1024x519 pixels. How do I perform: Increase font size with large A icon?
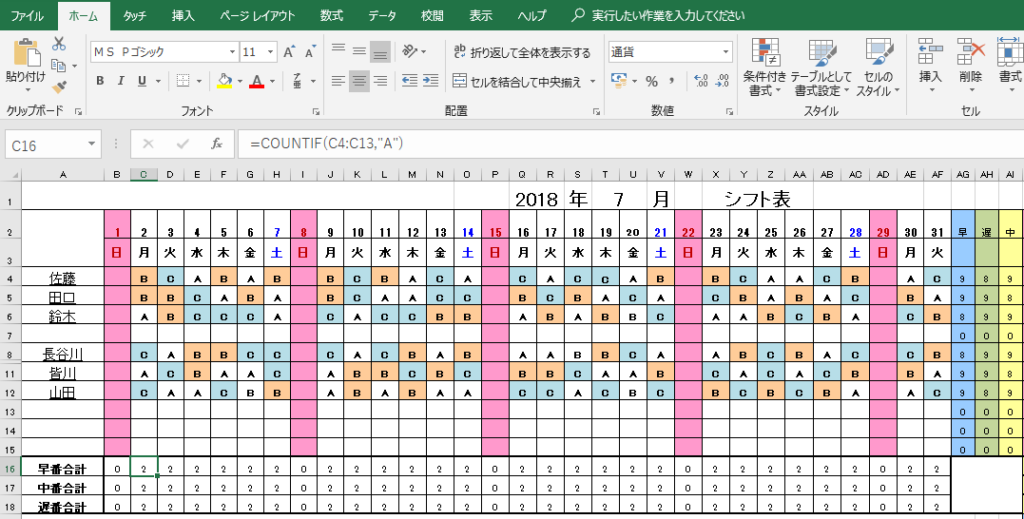pos(289,52)
